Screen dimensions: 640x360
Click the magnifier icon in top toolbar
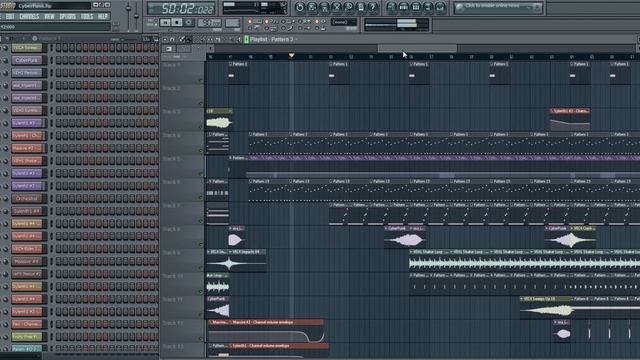tap(349, 7)
